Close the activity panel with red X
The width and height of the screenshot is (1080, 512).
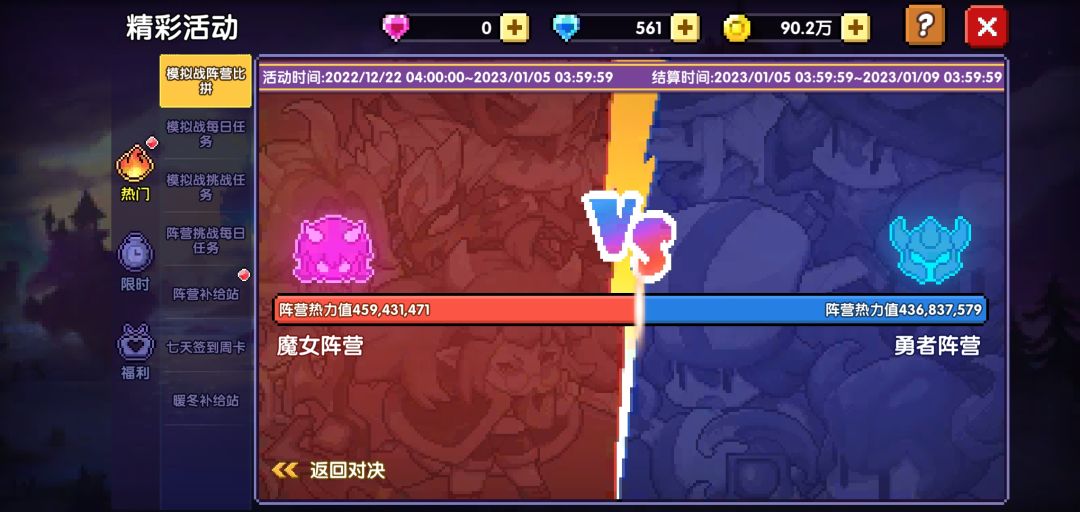tap(986, 26)
